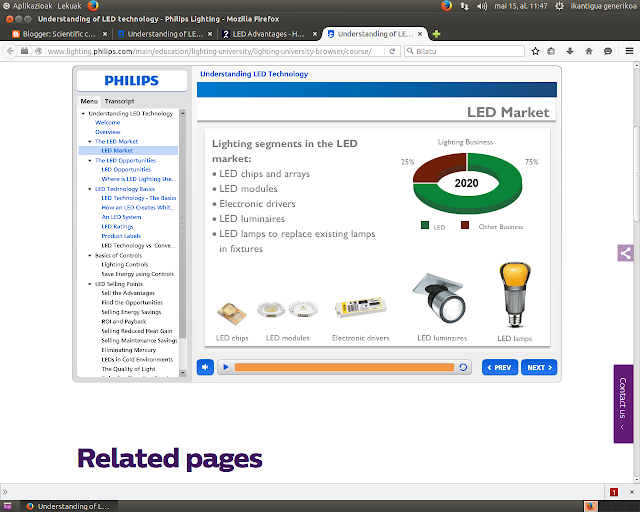
Task: Click the LED luminaires image
Action: pyautogui.click(x=440, y=298)
